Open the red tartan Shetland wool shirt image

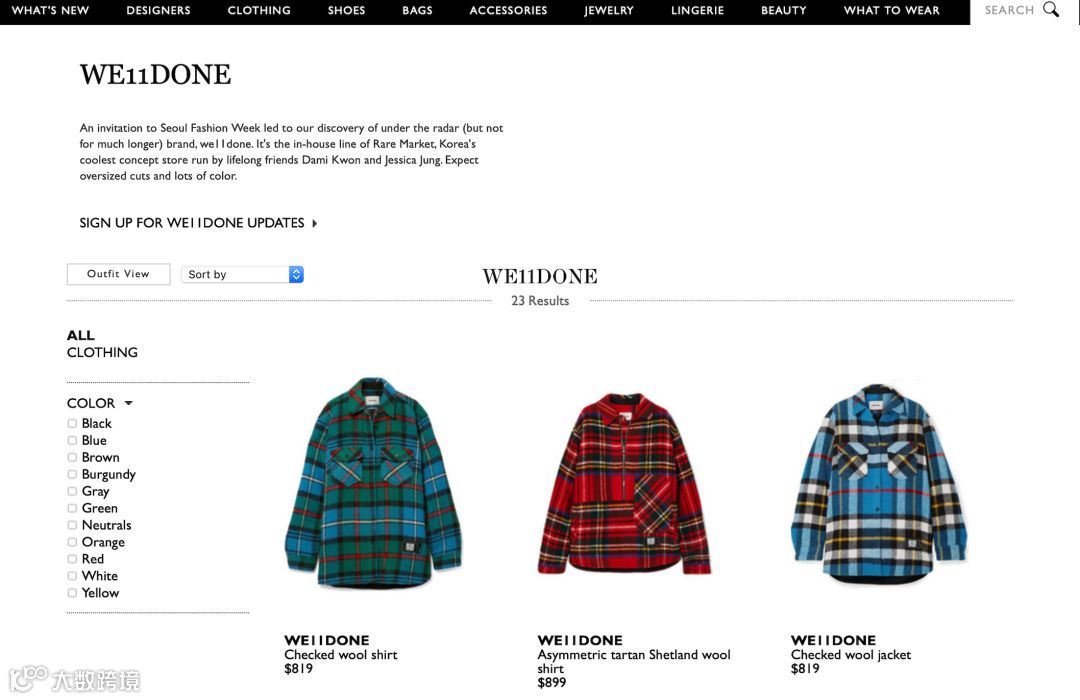coord(624,484)
